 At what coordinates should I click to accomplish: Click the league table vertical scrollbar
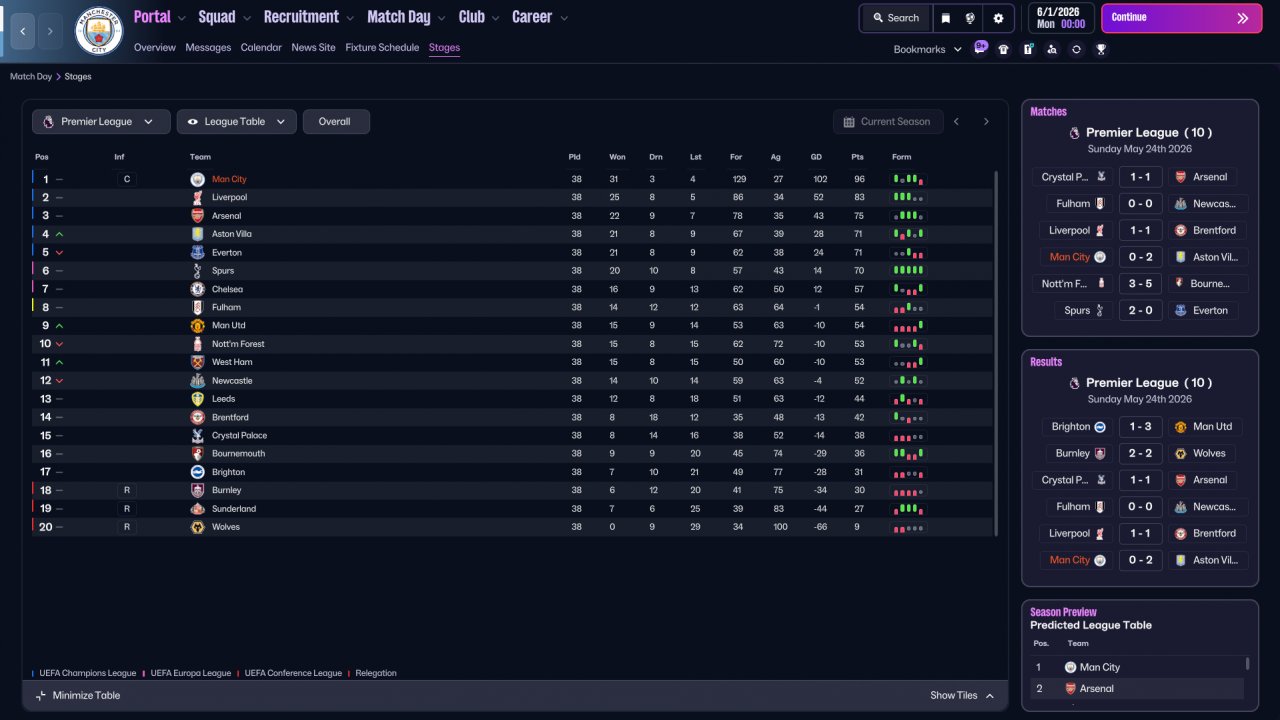point(996,353)
